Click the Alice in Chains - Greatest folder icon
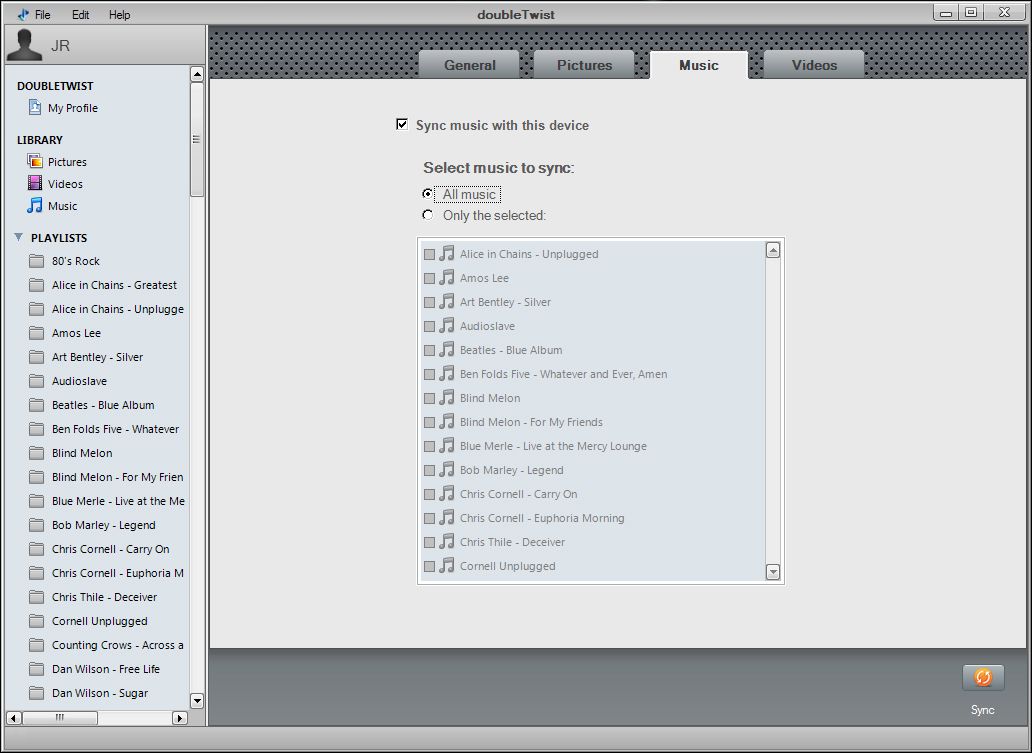Screen dimensions: 1032x753 [37, 285]
